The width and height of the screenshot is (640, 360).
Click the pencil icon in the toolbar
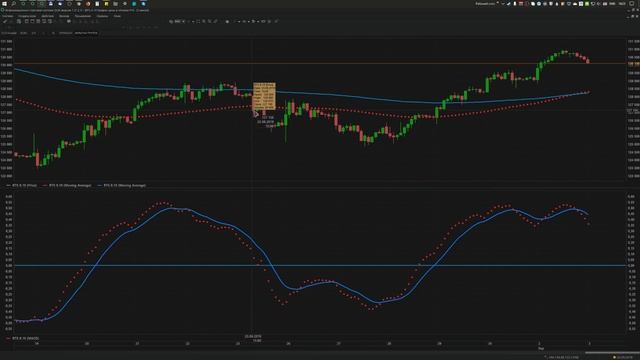click(x=5, y=21)
